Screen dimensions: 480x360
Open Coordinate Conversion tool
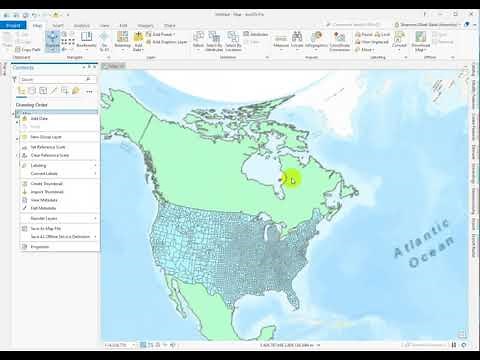340,41
